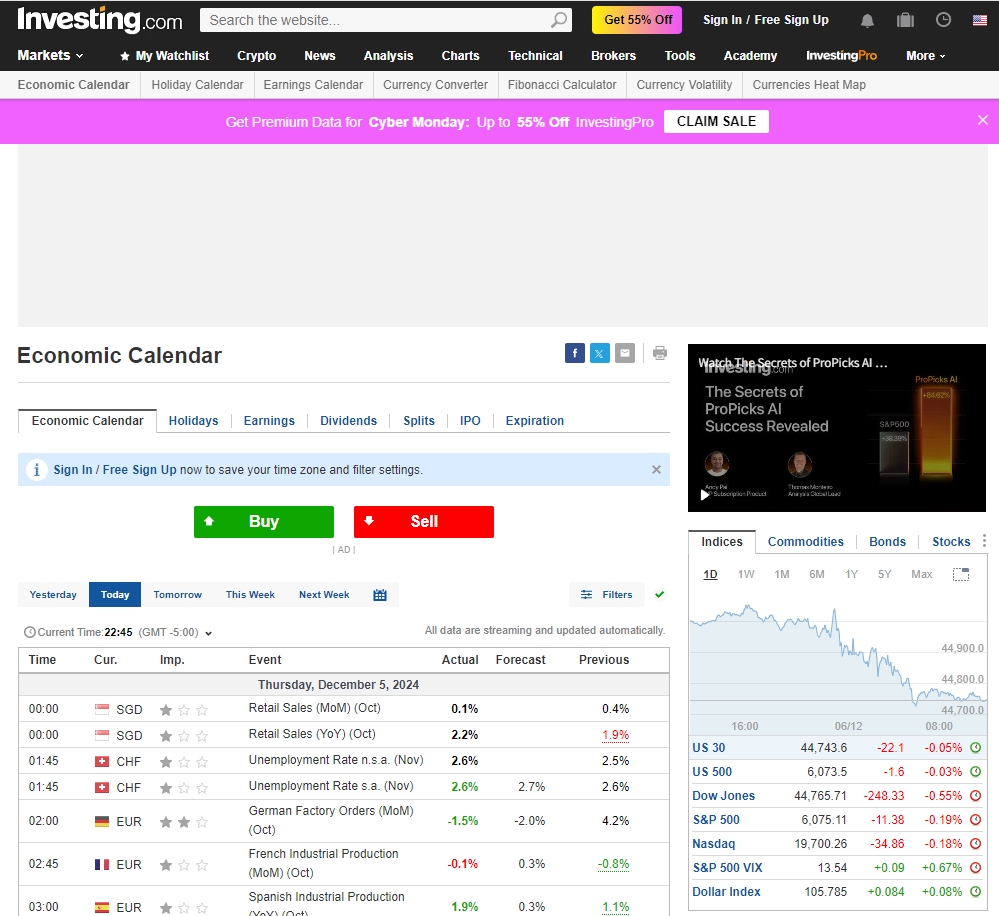Click the search magnifier icon

click(x=559, y=20)
